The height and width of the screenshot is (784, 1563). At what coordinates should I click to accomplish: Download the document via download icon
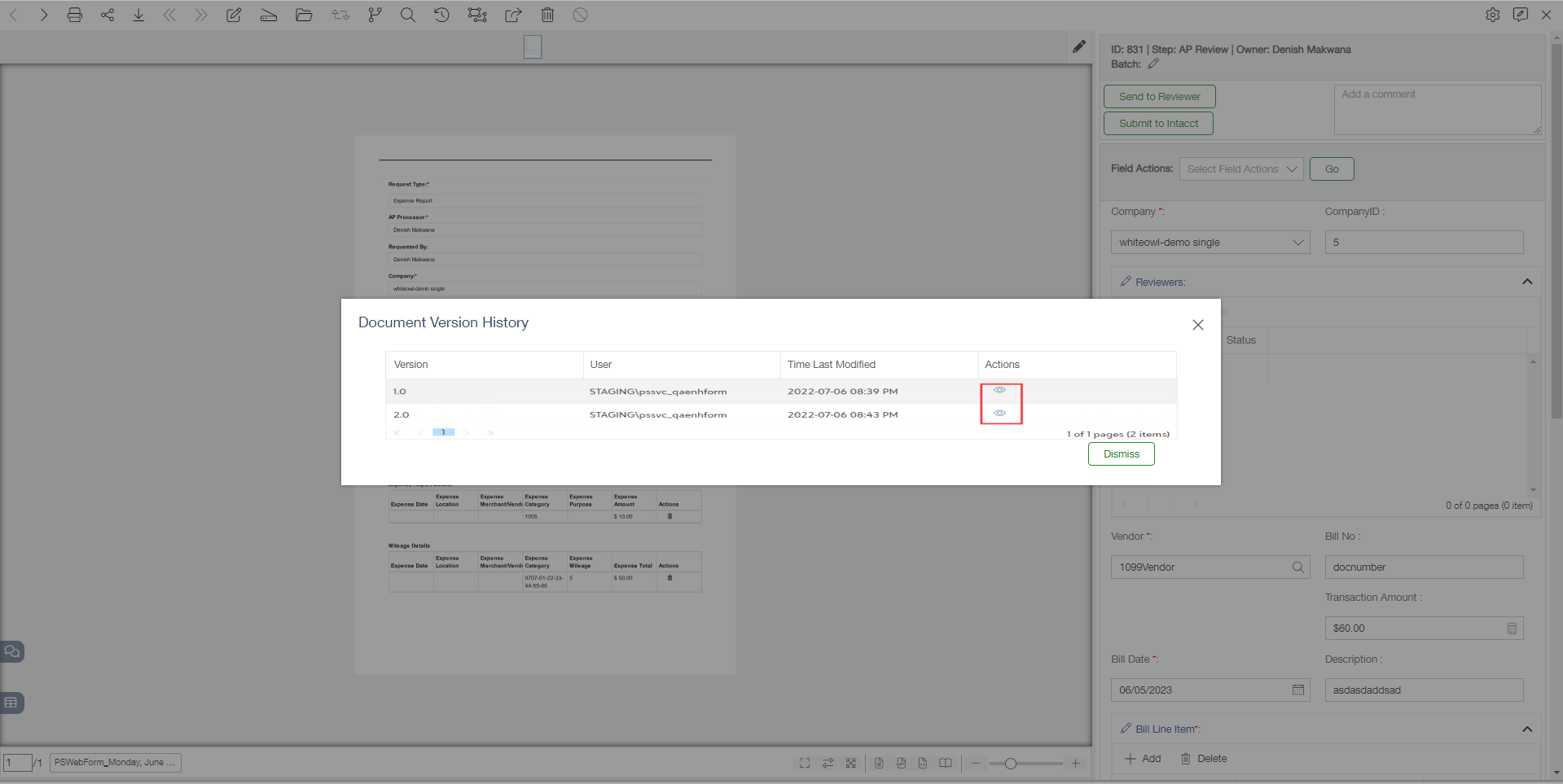(x=138, y=15)
